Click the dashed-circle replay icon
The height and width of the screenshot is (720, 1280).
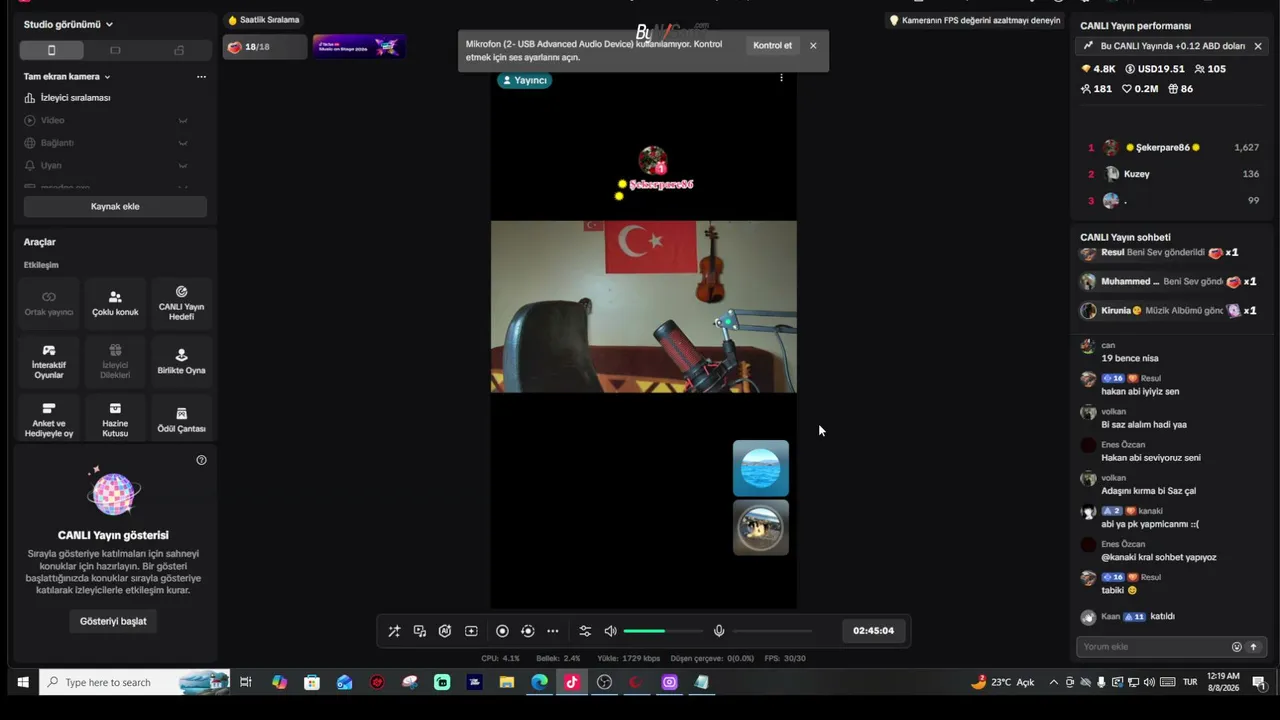(528, 631)
